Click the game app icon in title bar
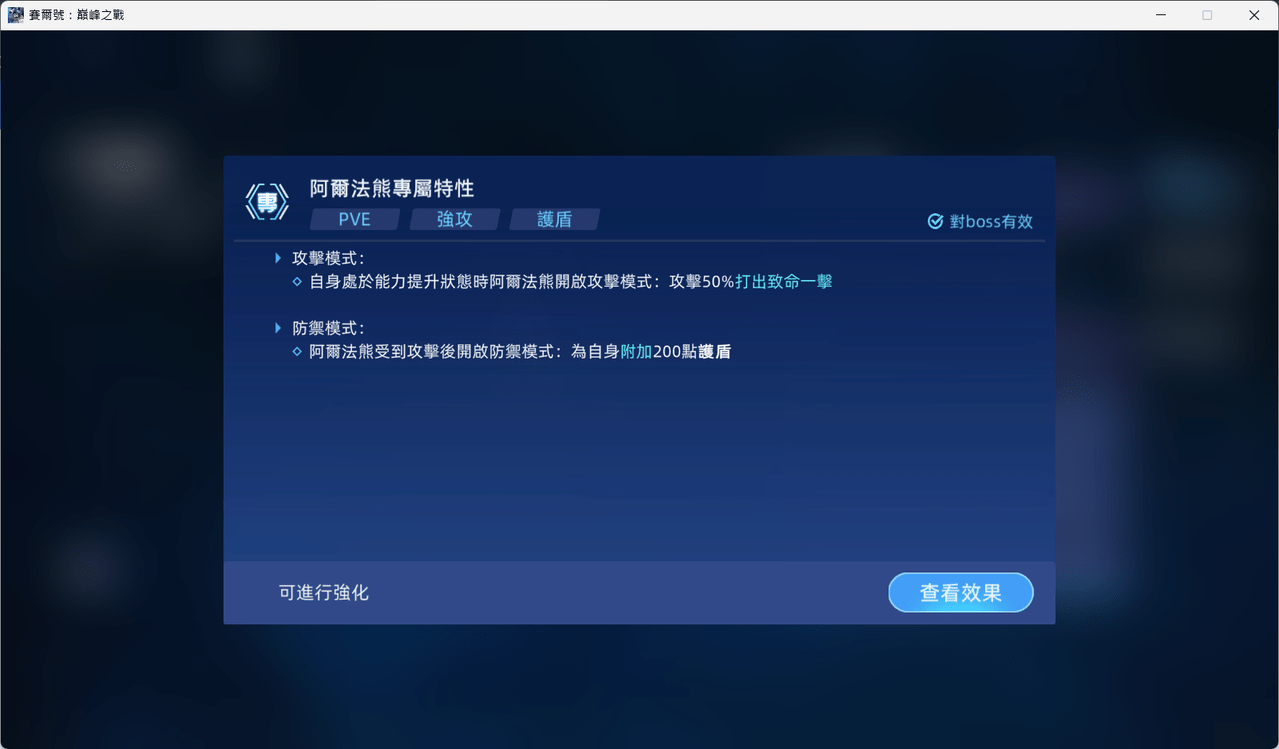The height and width of the screenshot is (749, 1279). 15,15
